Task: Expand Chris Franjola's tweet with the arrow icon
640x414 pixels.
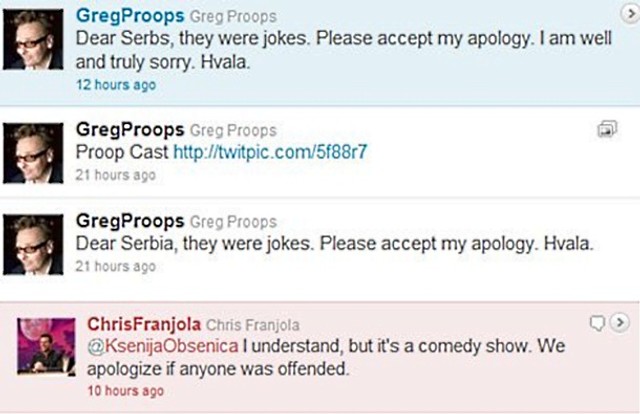Action: tap(621, 321)
